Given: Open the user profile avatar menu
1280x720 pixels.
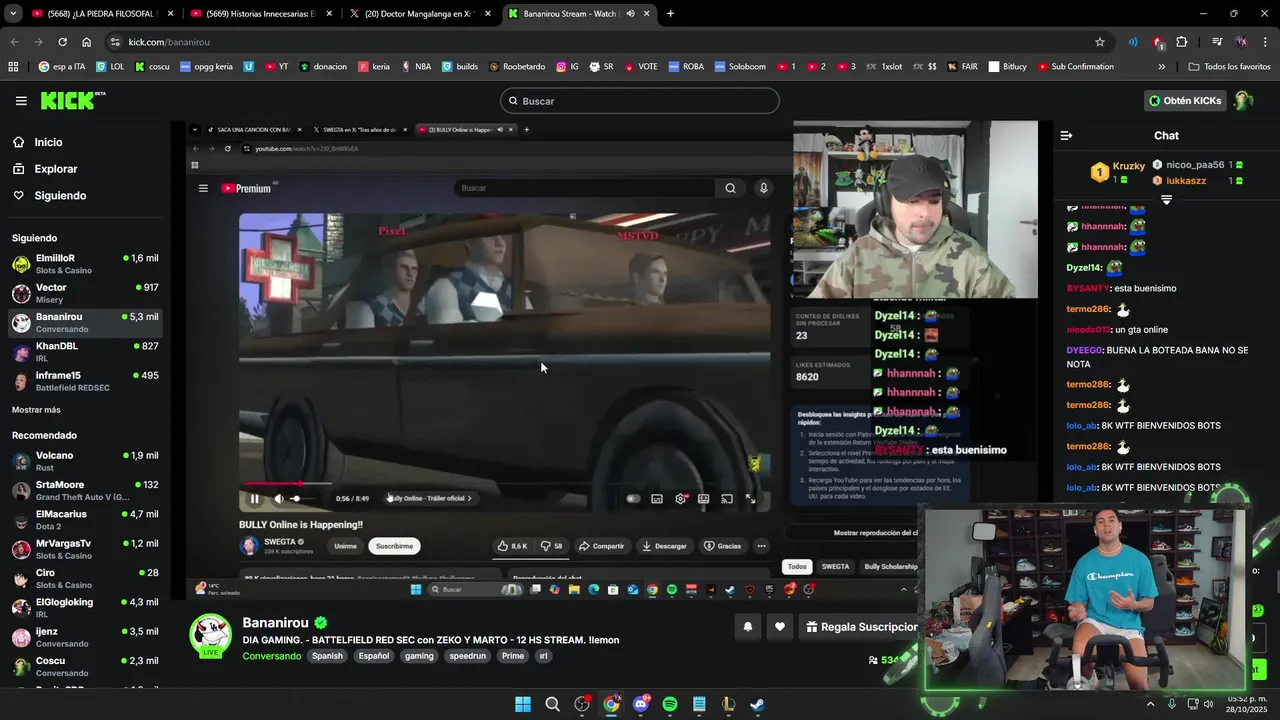Looking at the screenshot, I should coord(1243,101).
